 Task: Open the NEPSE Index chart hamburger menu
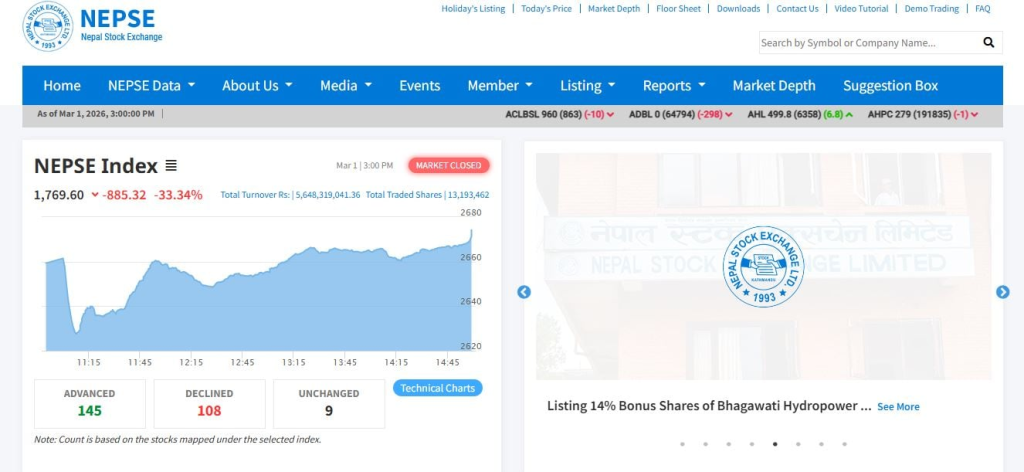(171, 166)
